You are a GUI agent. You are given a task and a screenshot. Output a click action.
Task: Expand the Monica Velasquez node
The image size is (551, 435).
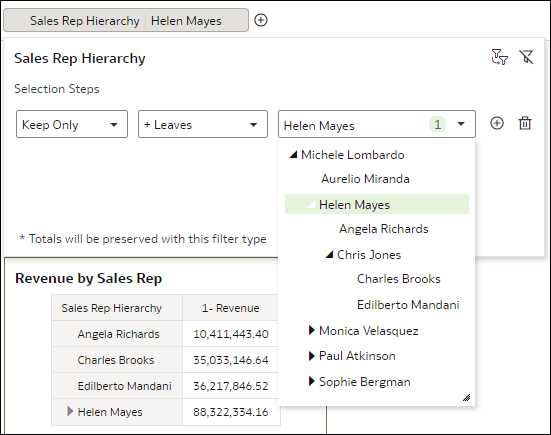click(311, 330)
